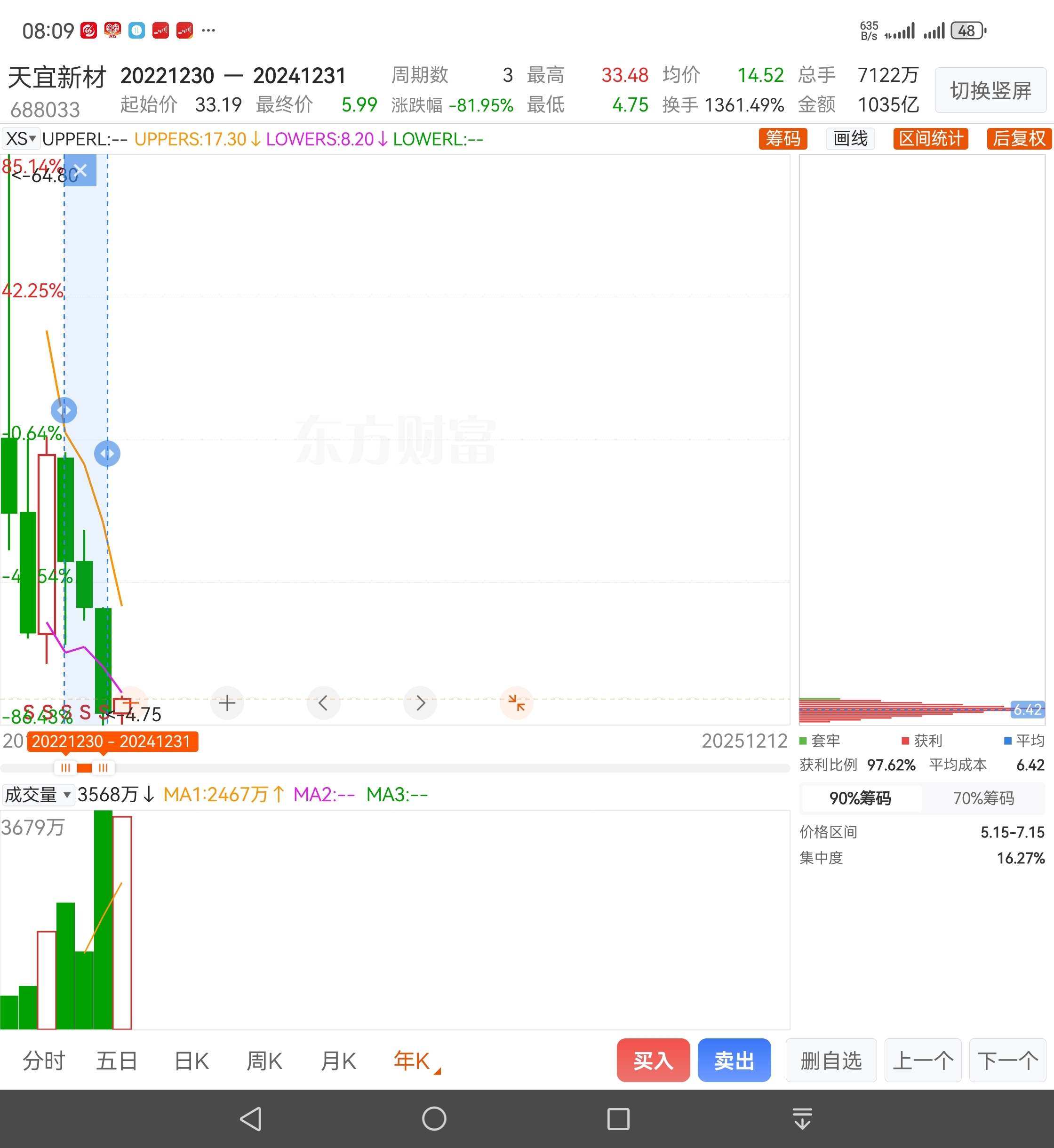
Task: Tap the Android home circle icon
Action: pos(434,1118)
